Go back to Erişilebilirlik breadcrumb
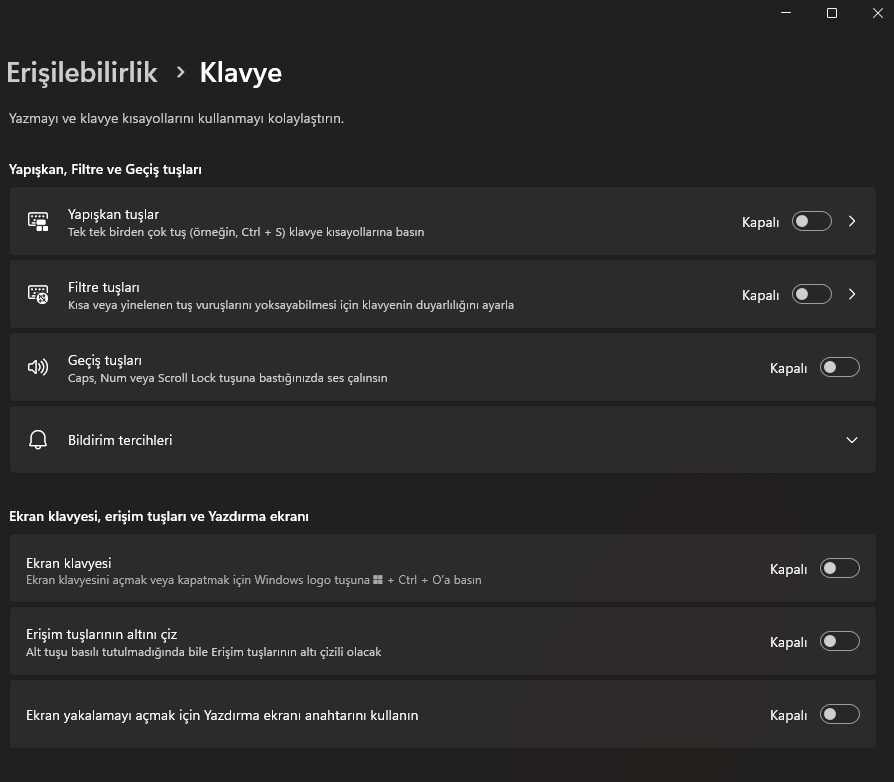 [82, 72]
